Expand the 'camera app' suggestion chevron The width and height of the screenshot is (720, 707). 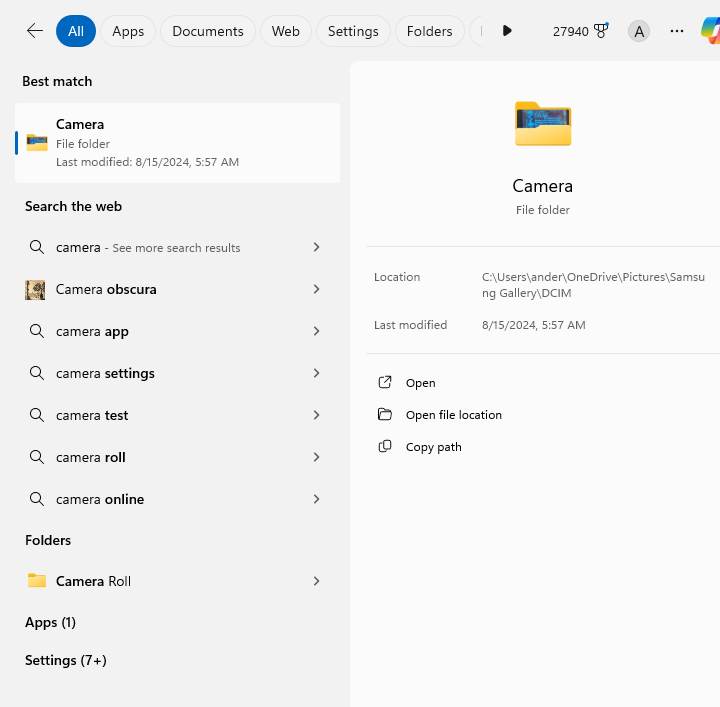pos(316,331)
